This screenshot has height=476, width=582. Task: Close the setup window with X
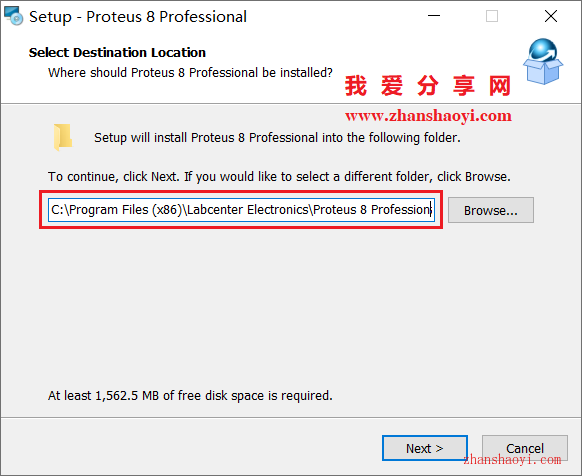pos(551,16)
